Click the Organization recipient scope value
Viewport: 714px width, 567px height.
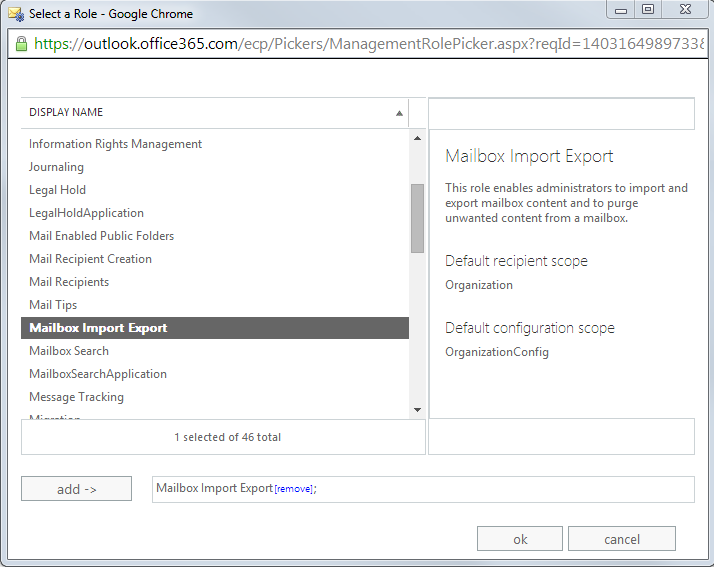coord(479,285)
